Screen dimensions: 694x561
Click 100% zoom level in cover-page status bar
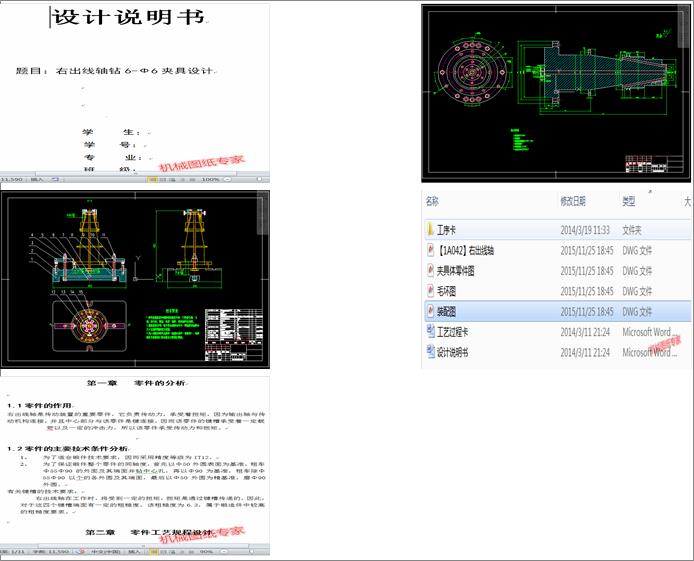[210, 179]
